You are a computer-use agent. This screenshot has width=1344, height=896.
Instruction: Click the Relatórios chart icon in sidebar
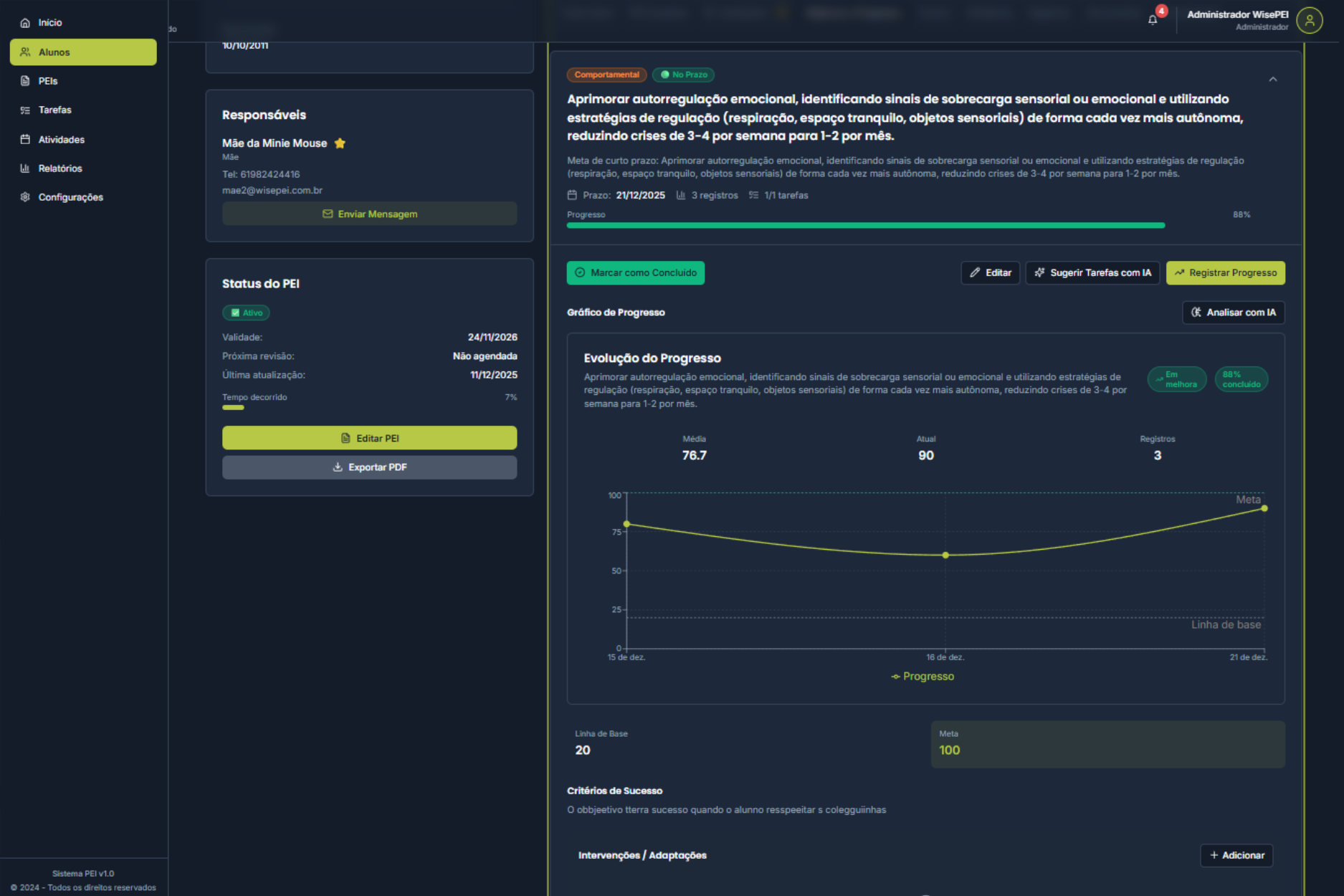click(25, 168)
